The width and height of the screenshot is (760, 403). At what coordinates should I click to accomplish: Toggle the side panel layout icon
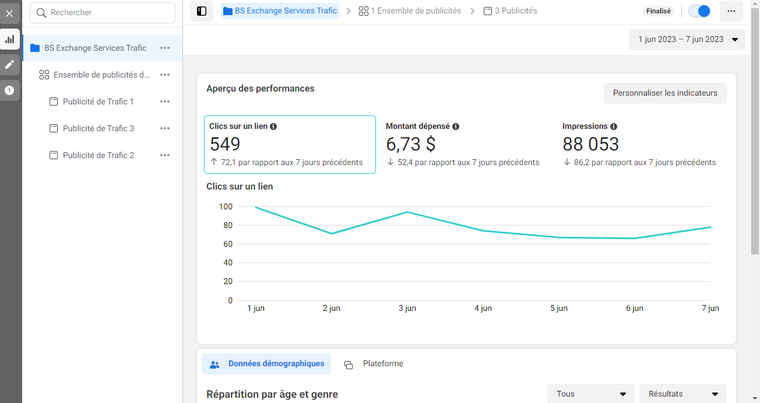click(x=202, y=11)
